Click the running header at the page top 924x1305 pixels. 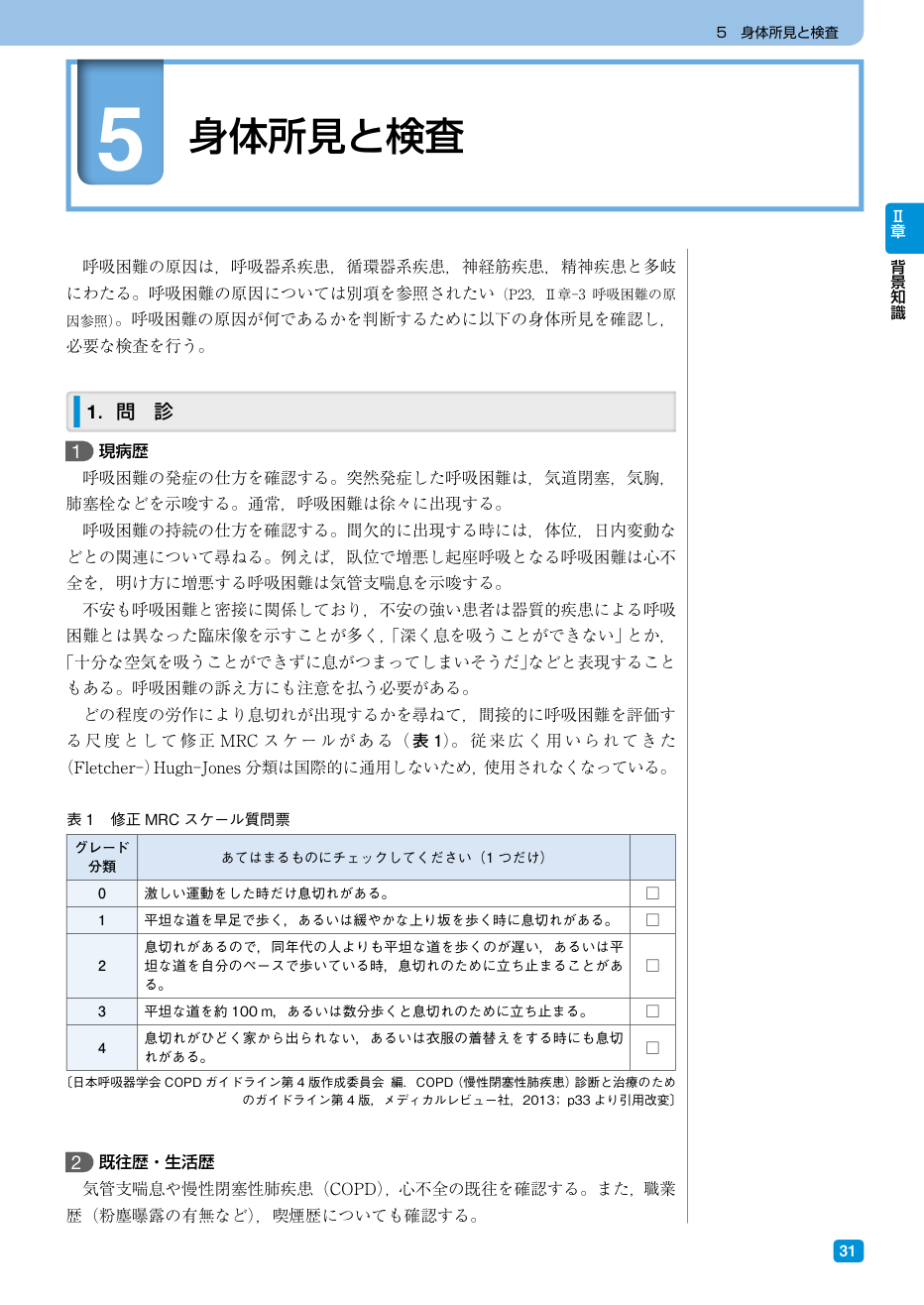[777, 33]
